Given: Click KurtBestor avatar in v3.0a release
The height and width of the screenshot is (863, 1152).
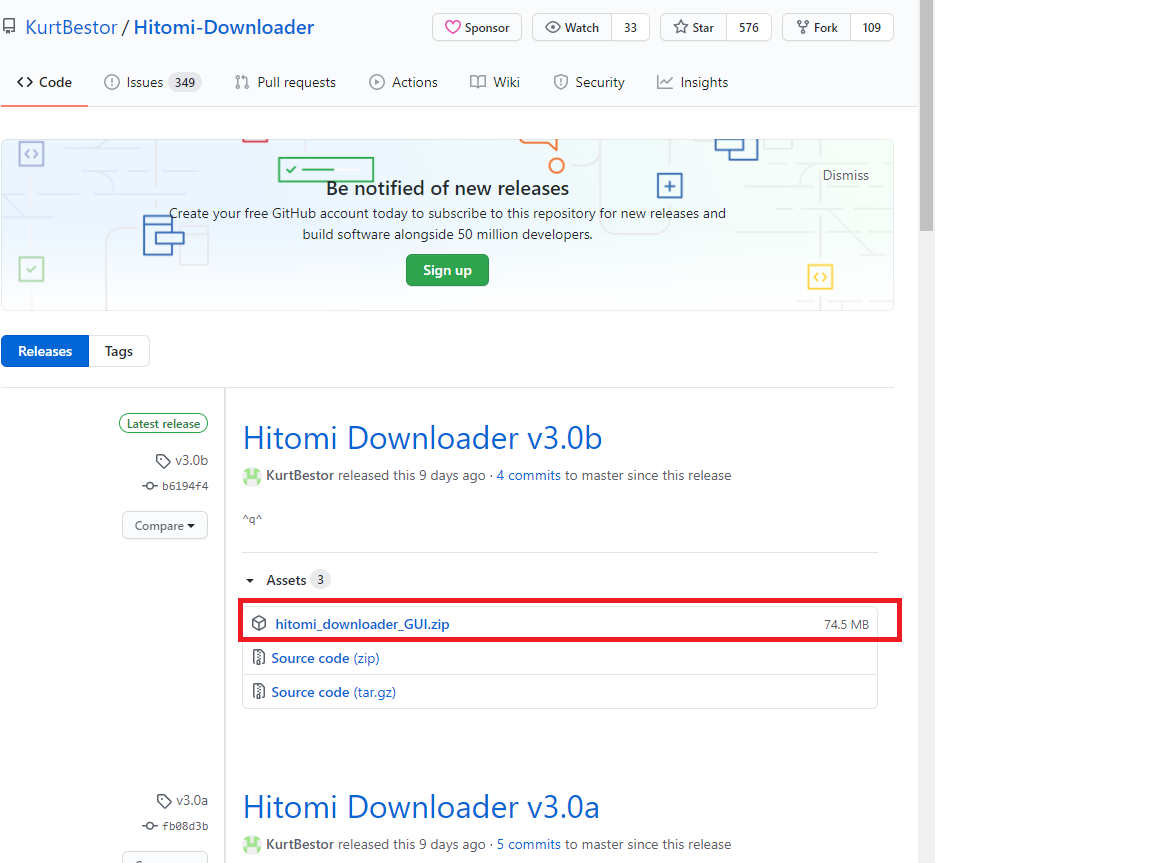Looking at the screenshot, I should tap(252, 845).
